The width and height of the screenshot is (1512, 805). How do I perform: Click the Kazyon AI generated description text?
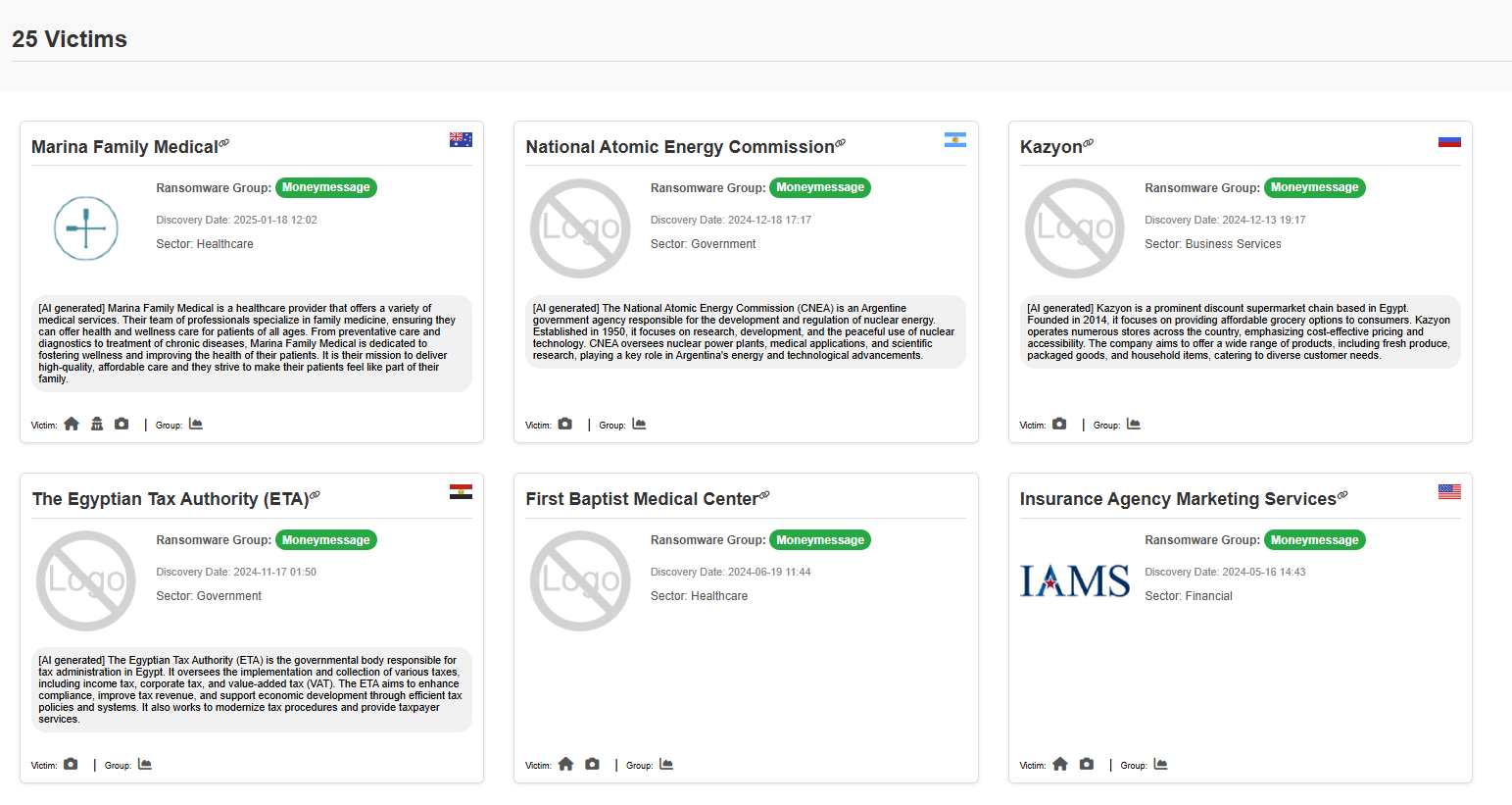(x=1239, y=331)
